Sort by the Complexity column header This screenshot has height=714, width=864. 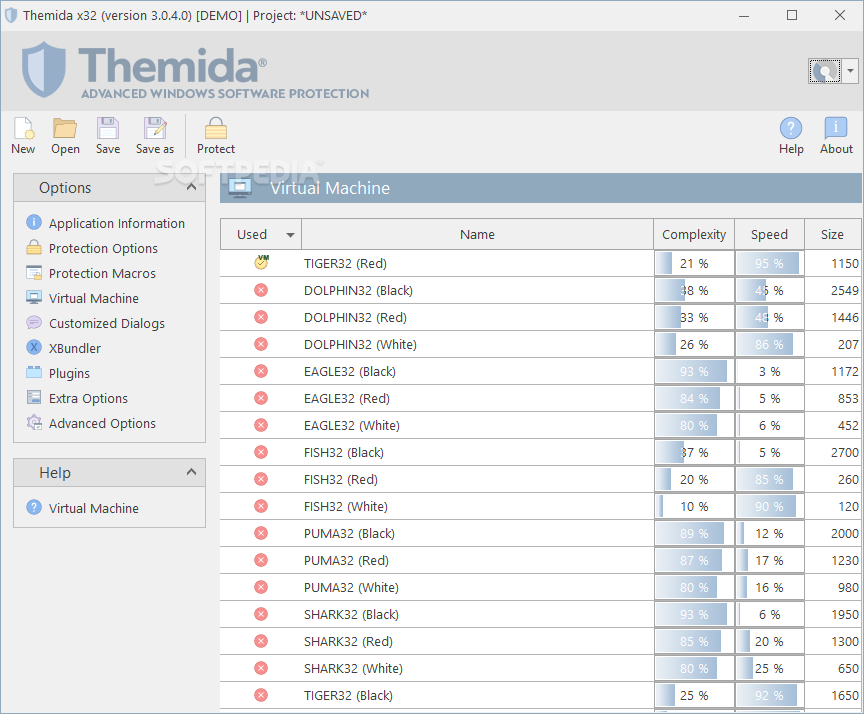tap(694, 235)
